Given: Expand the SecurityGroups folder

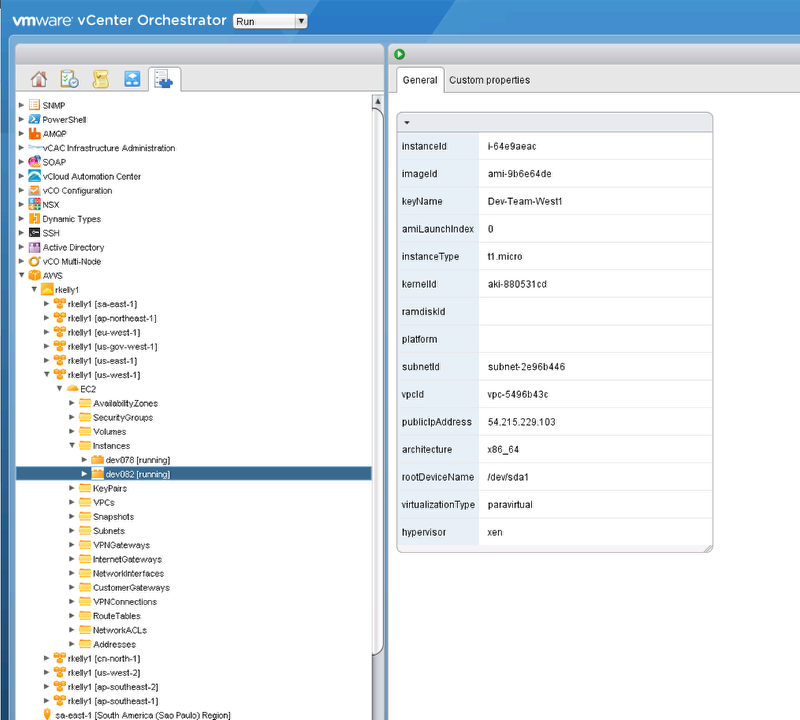Looking at the screenshot, I should 72,417.
